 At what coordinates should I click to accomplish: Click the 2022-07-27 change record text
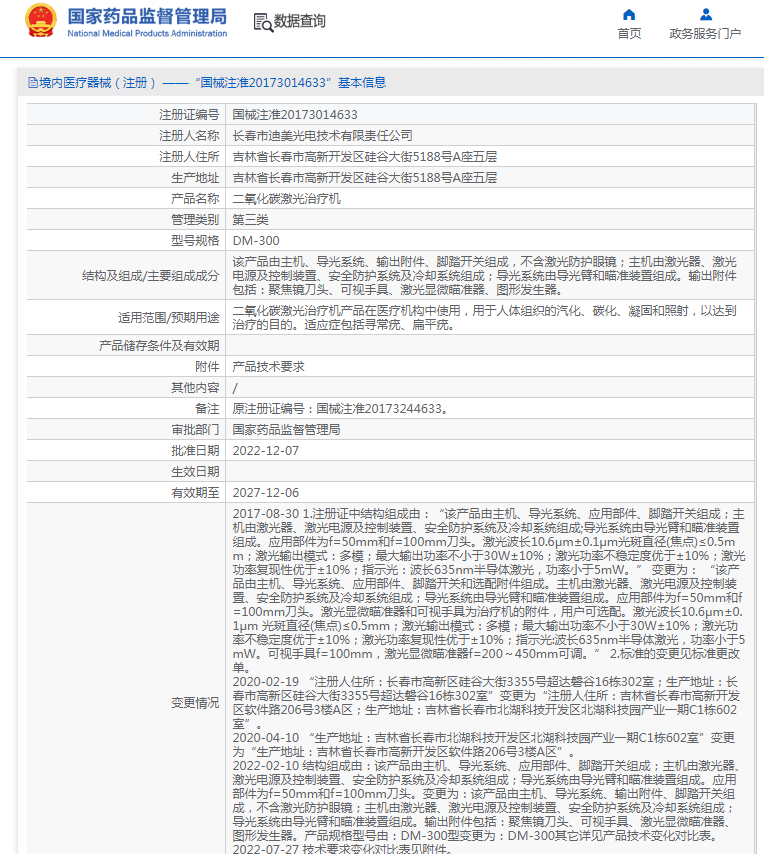(x=343, y=849)
